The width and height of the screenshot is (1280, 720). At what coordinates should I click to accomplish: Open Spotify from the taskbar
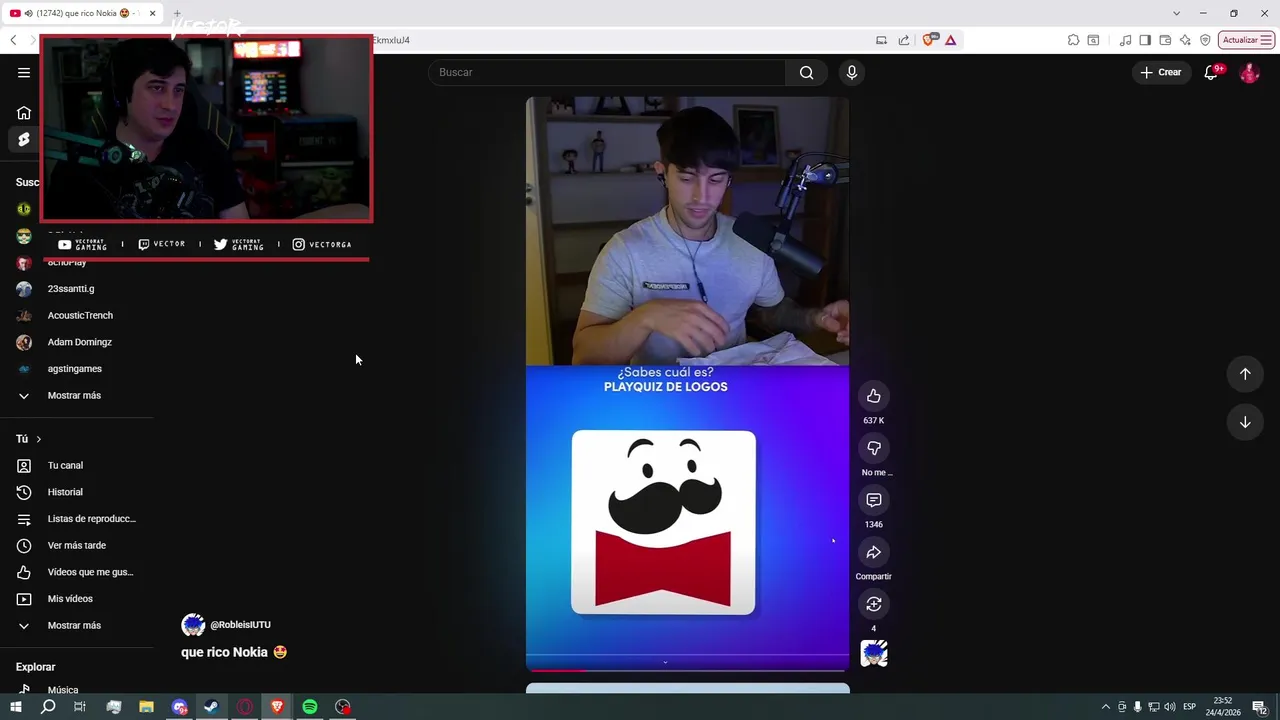coord(310,707)
